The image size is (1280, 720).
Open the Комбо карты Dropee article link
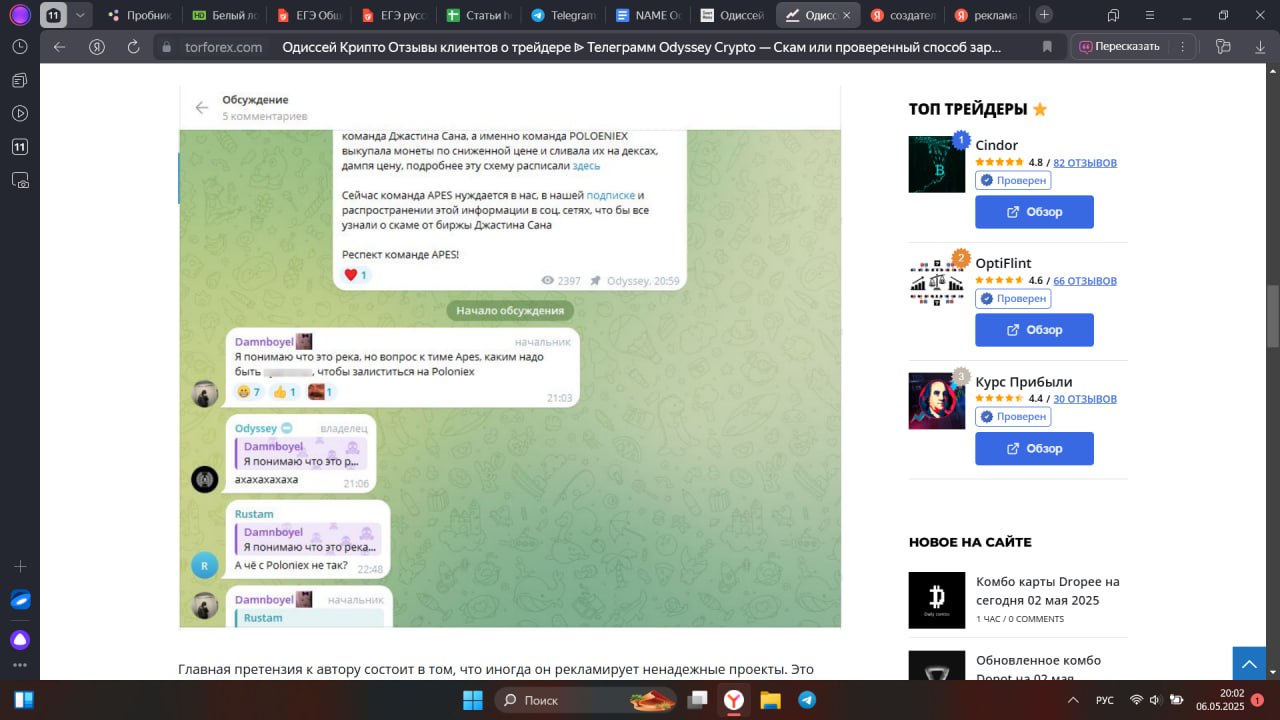tap(1047, 591)
